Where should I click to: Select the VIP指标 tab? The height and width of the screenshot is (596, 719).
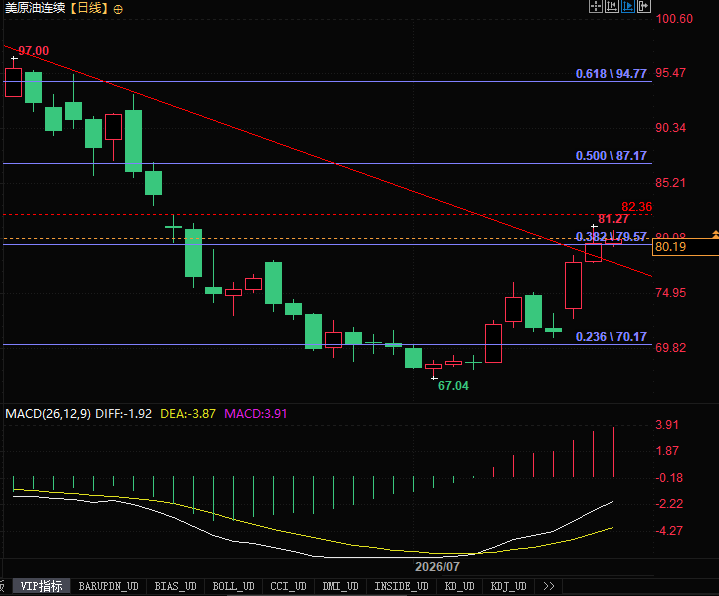tap(41, 586)
